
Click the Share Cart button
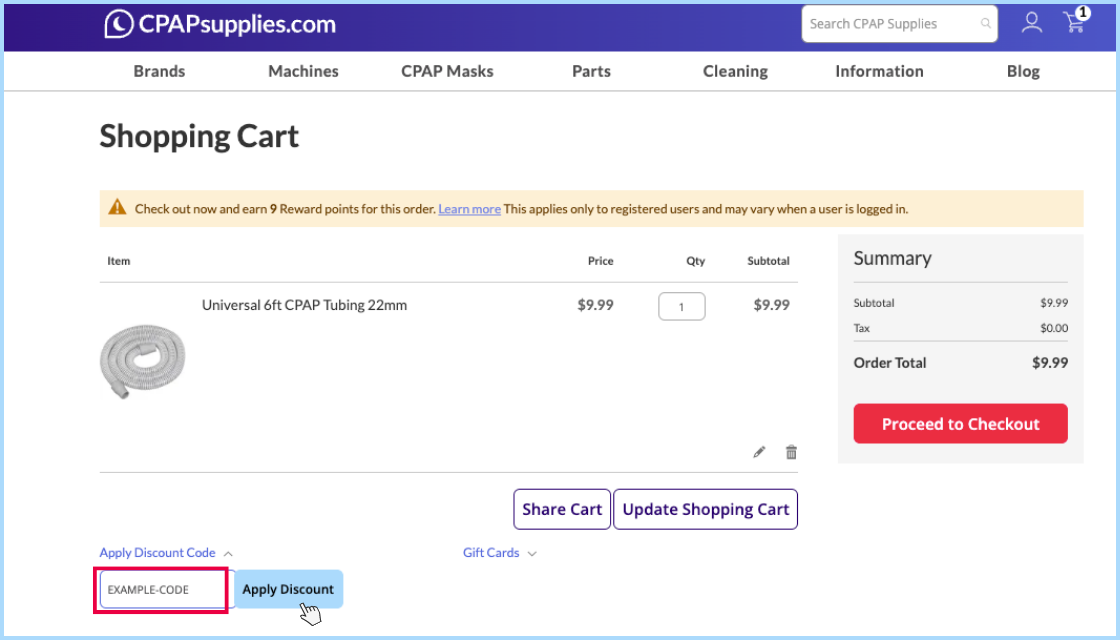561,509
